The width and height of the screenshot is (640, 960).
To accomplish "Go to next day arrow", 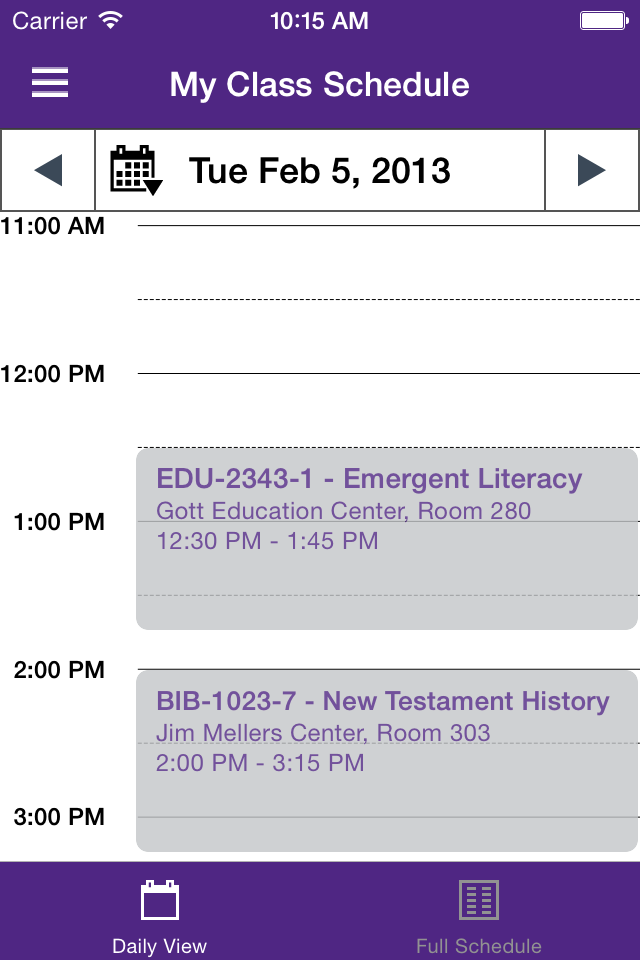I will (x=592, y=170).
